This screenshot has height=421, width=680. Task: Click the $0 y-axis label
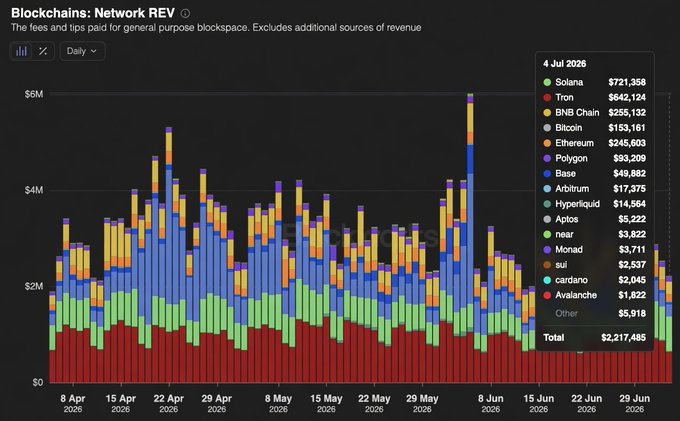[38, 382]
